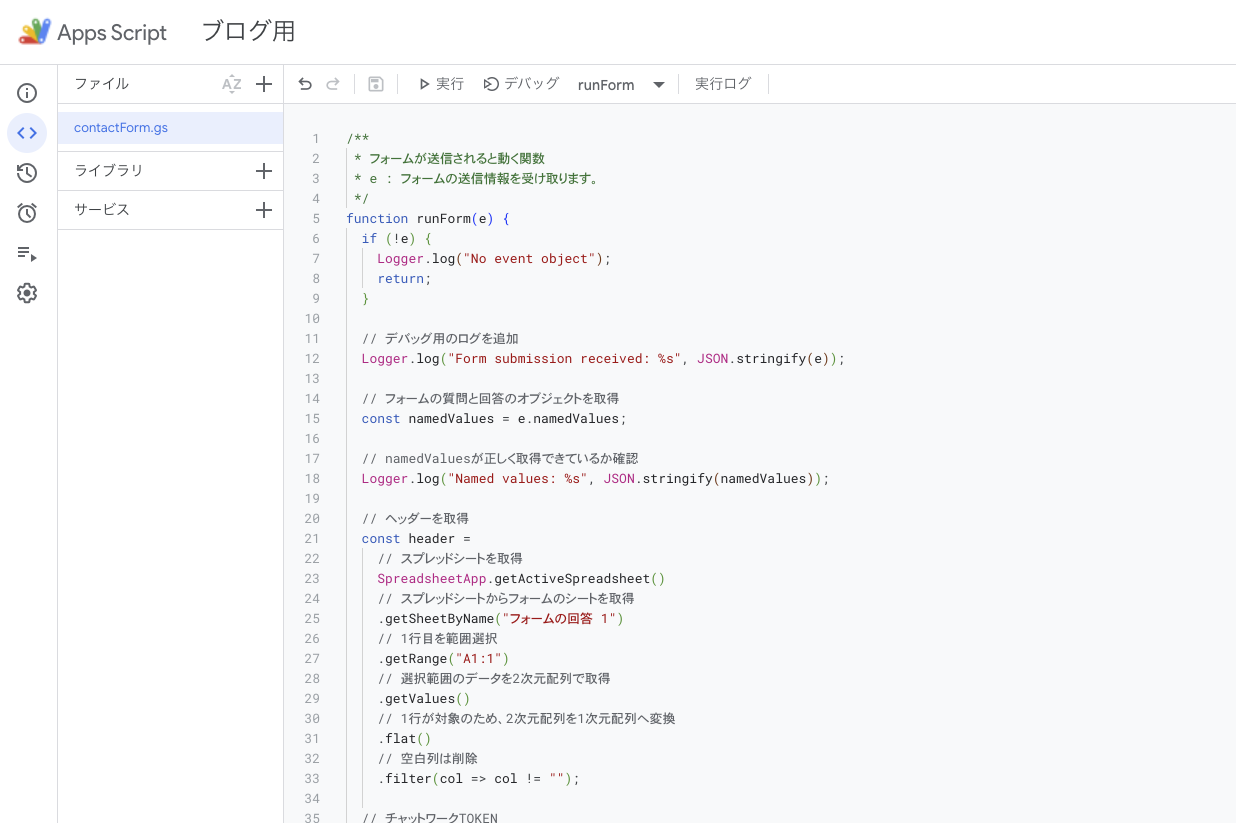Click the サービス section label
This screenshot has height=823, width=1236.
[x=102, y=210]
